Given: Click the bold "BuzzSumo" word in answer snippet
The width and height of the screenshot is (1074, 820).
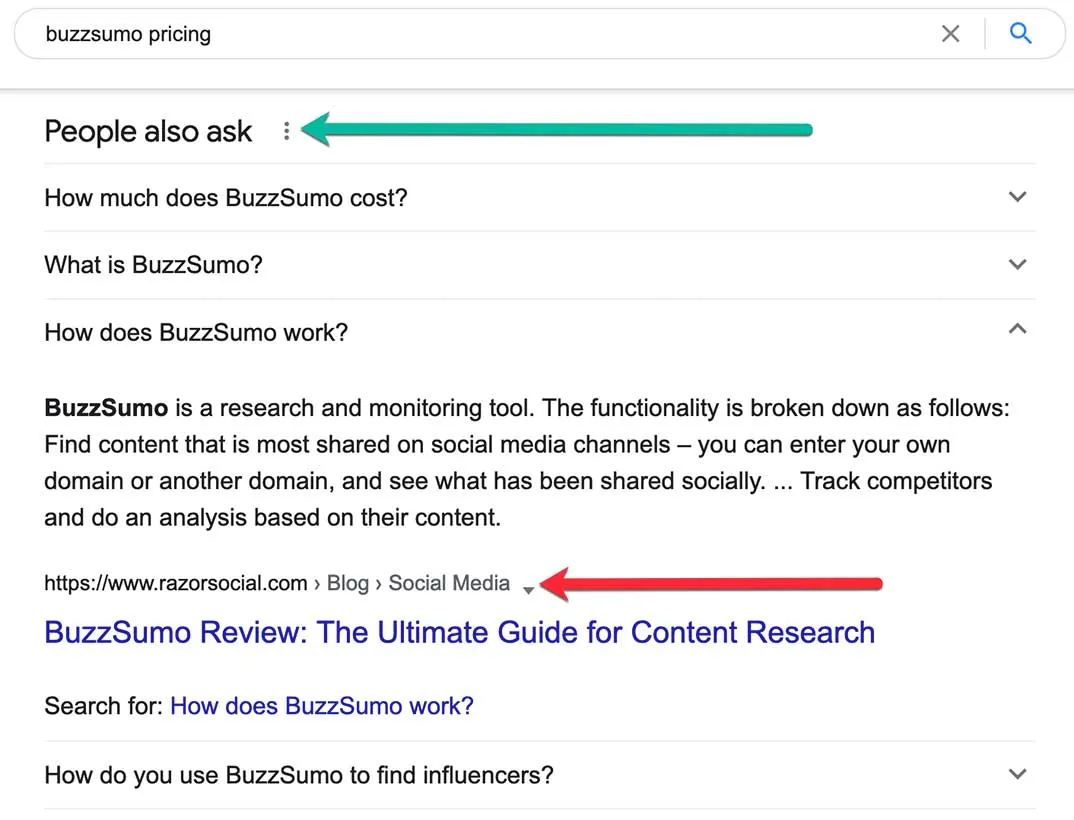Looking at the screenshot, I should (106, 408).
